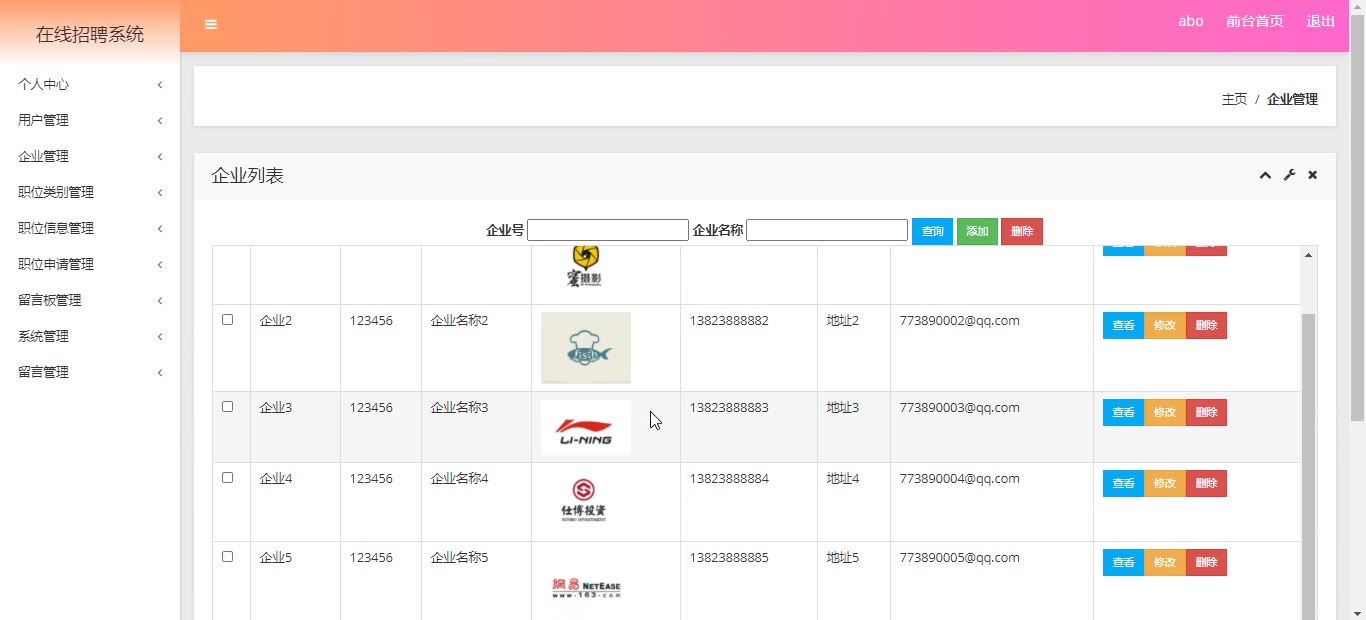Click email 773890004@qq.com

coord(959,479)
